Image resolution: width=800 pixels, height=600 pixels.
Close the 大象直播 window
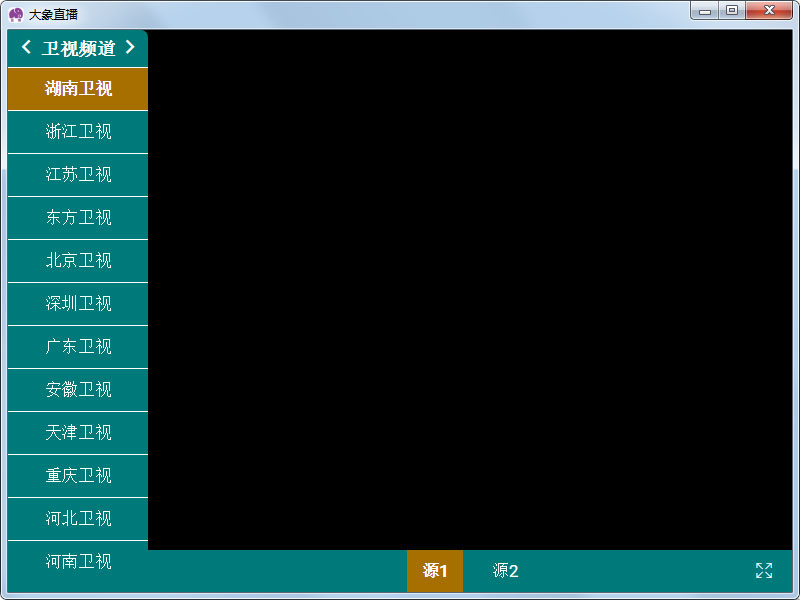click(x=769, y=10)
